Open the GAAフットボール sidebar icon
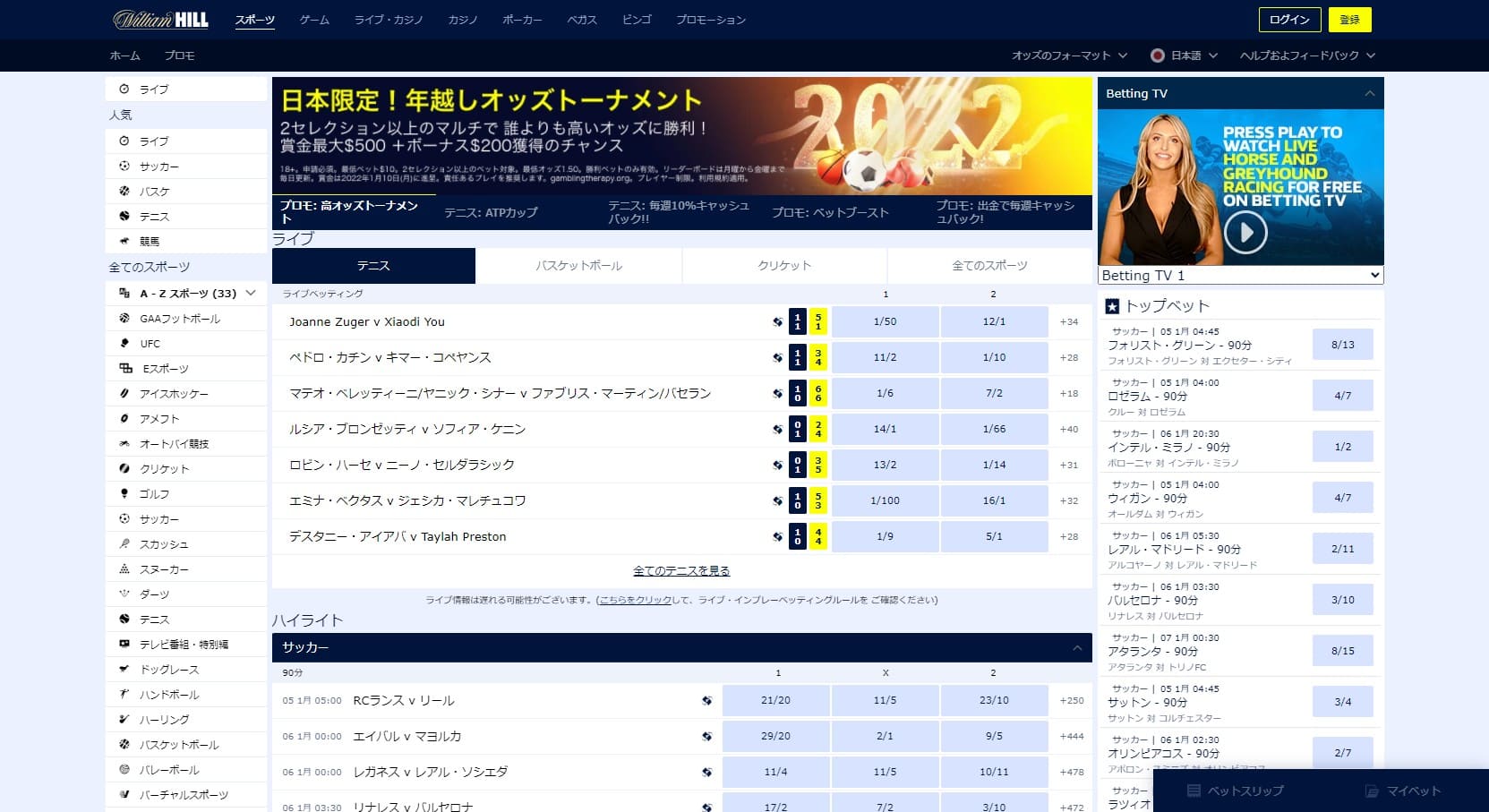This screenshot has height=812, width=1489. click(x=124, y=318)
